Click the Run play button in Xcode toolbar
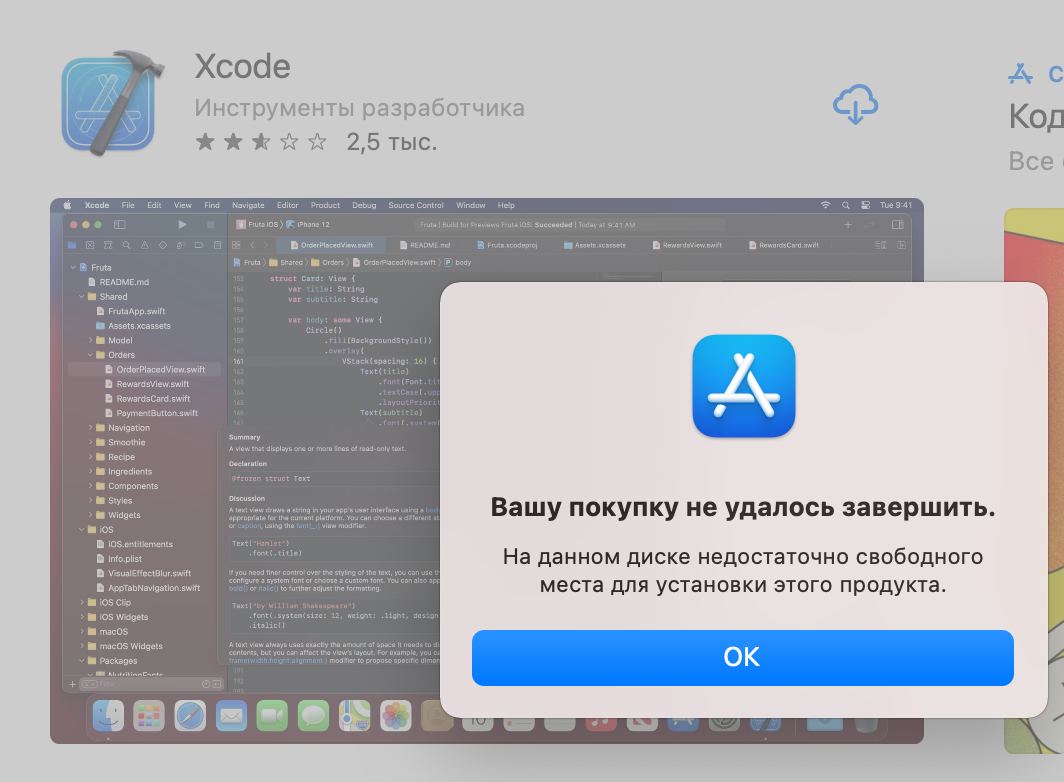 pos(182,225)
